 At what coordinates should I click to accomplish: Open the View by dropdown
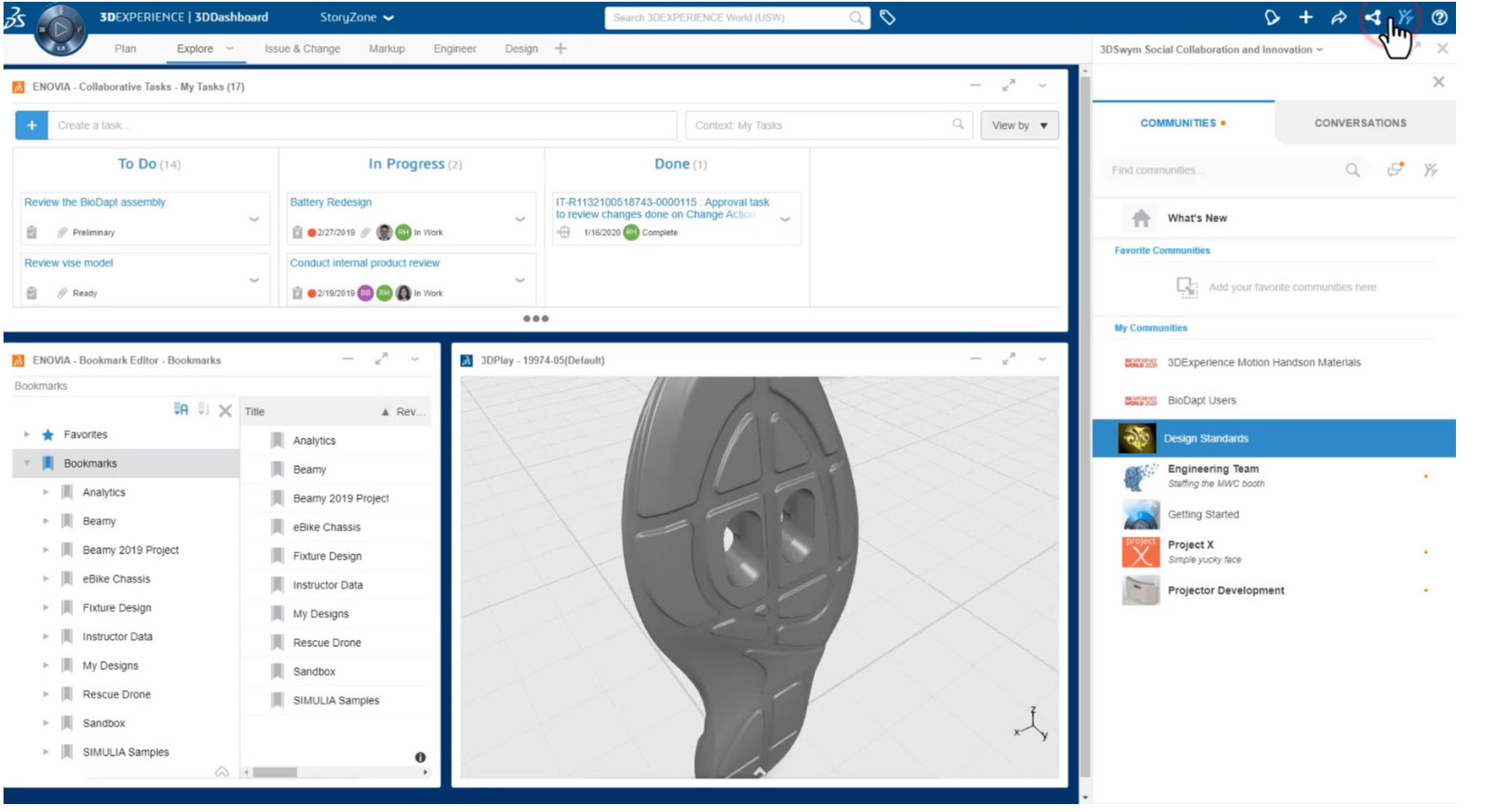[x=1019, y=125]
